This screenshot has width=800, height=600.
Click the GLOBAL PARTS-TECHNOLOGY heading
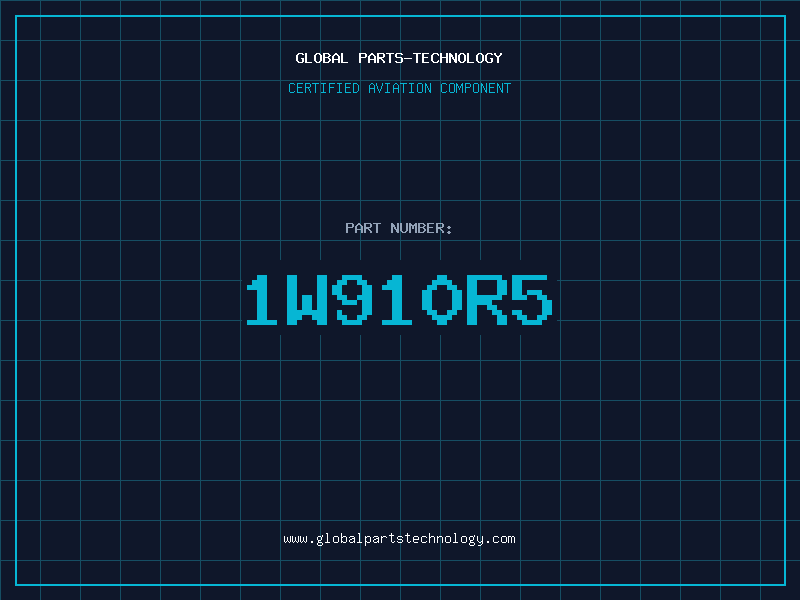tap(399, 58)
